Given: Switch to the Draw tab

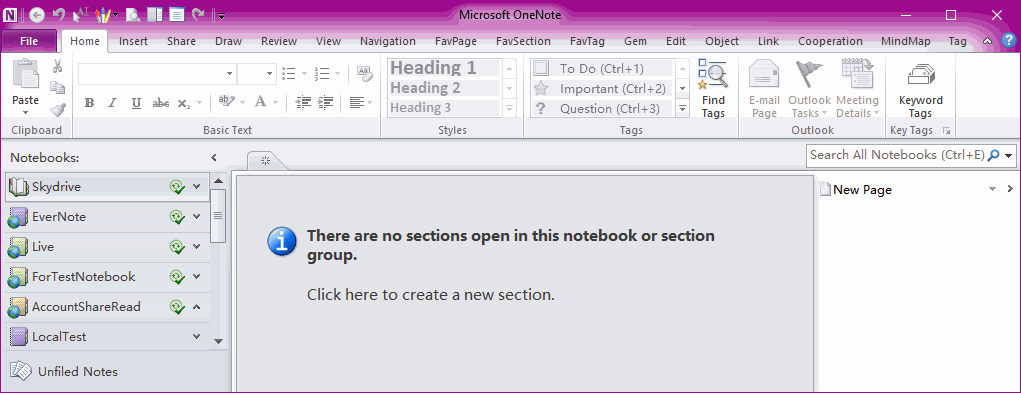Looking at the screenshot, I should [x=229, y=41].
